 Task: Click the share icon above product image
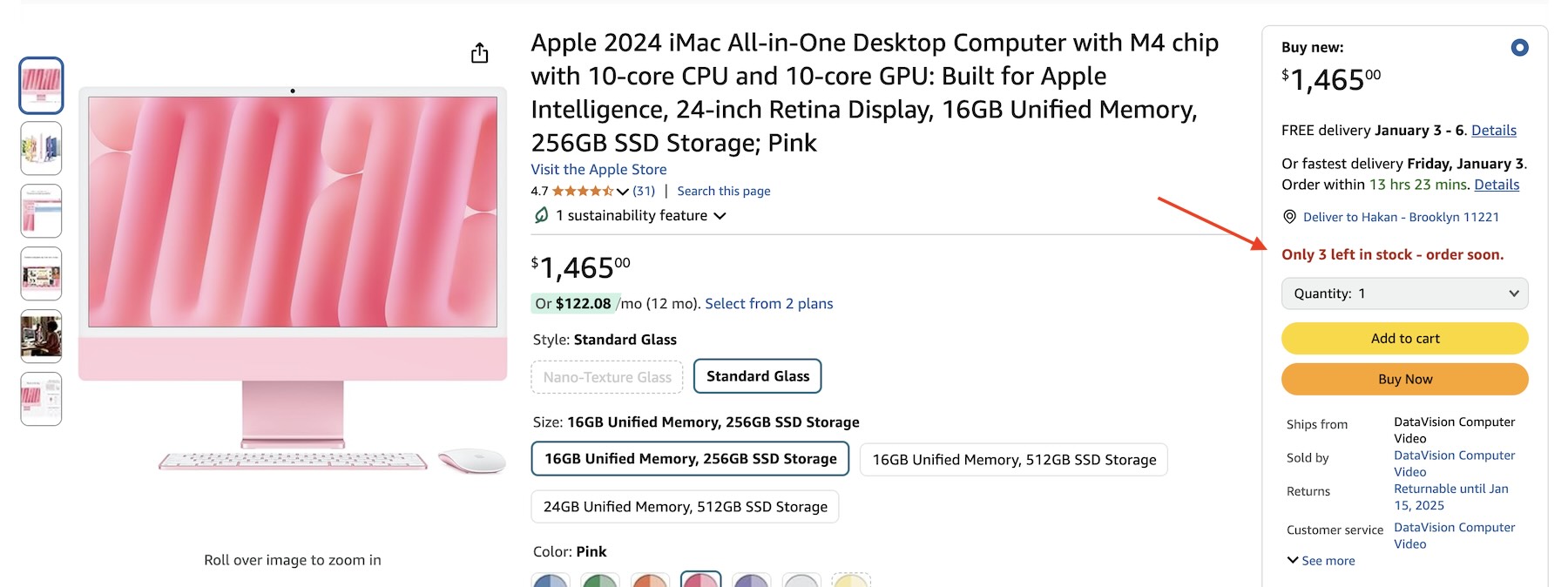tap(480, 53)
